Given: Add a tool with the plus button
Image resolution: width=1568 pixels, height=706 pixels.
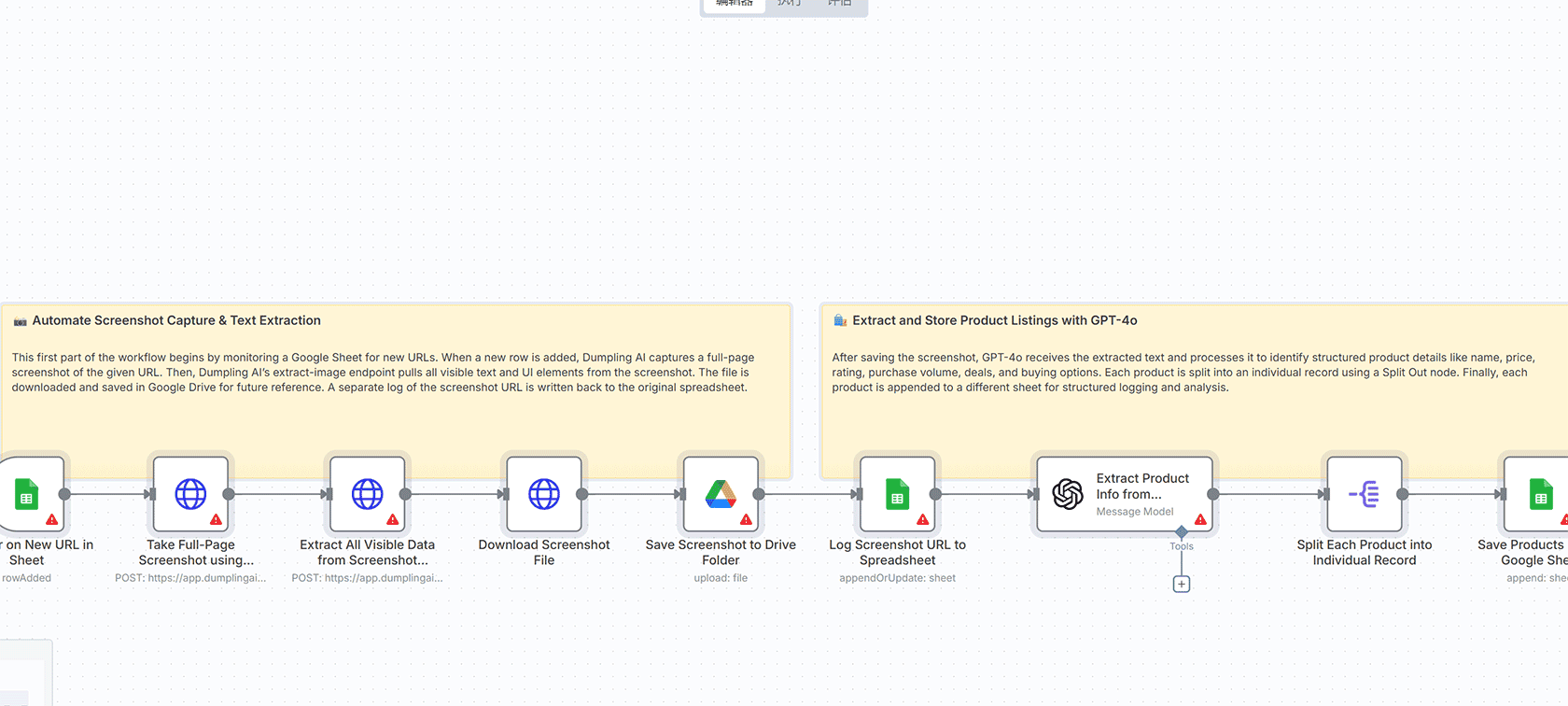Looking at the screenshot, I should point(1181,584).
